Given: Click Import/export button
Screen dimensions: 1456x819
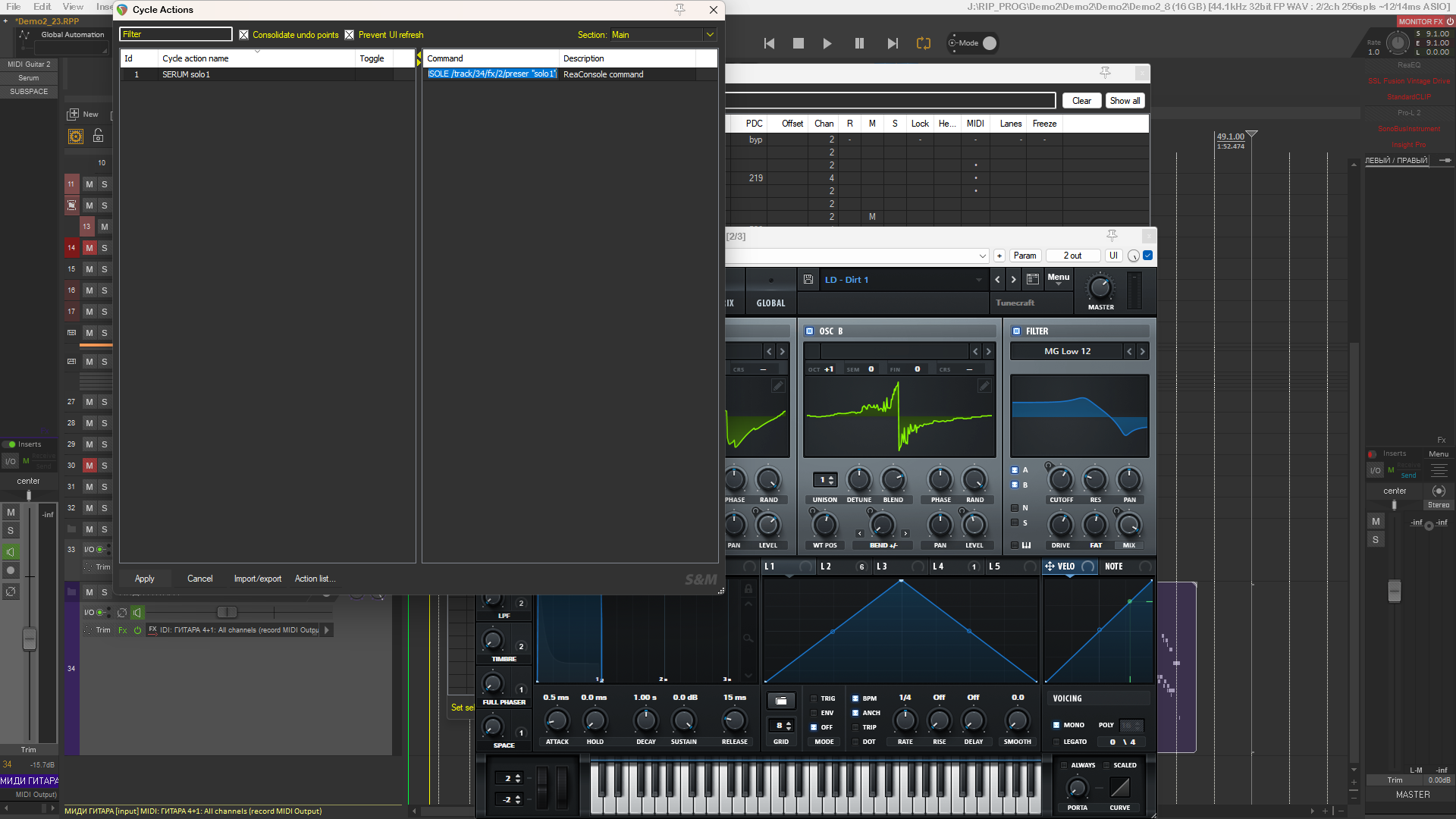Looking at the screenshot, I should pyautogui.click(x=257, y=579).
